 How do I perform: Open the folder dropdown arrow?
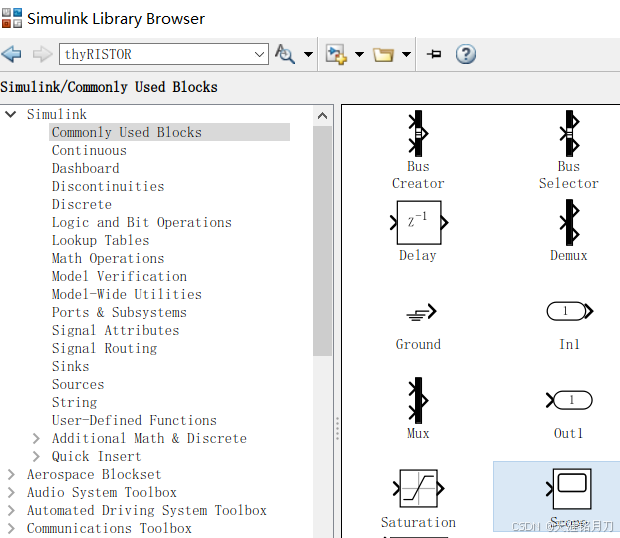(x=406, y=54)
